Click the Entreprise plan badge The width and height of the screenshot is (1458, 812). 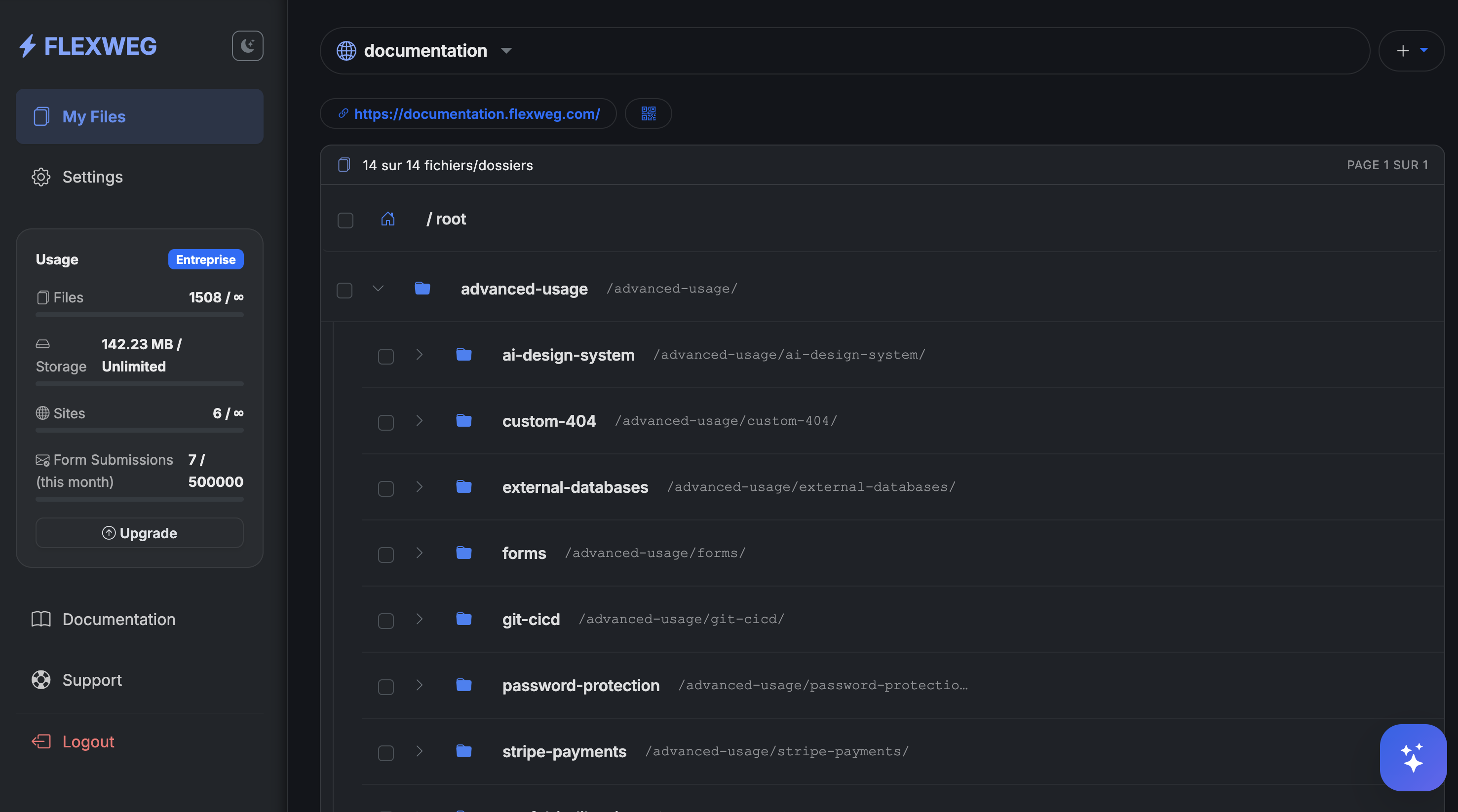point(205,259)
